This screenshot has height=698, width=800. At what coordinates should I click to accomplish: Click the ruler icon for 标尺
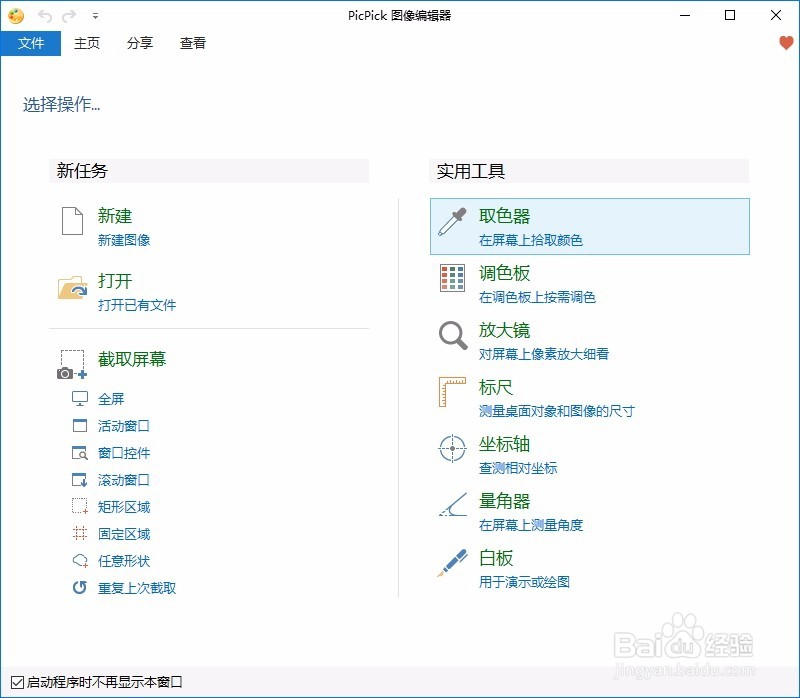(453, 392)
